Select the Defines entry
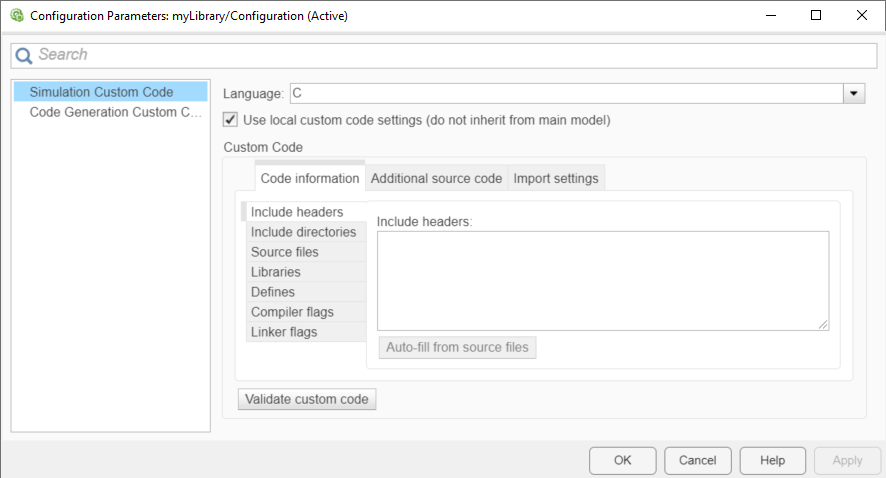The width and height of the screenshot is (886, 478). [273, 292]
